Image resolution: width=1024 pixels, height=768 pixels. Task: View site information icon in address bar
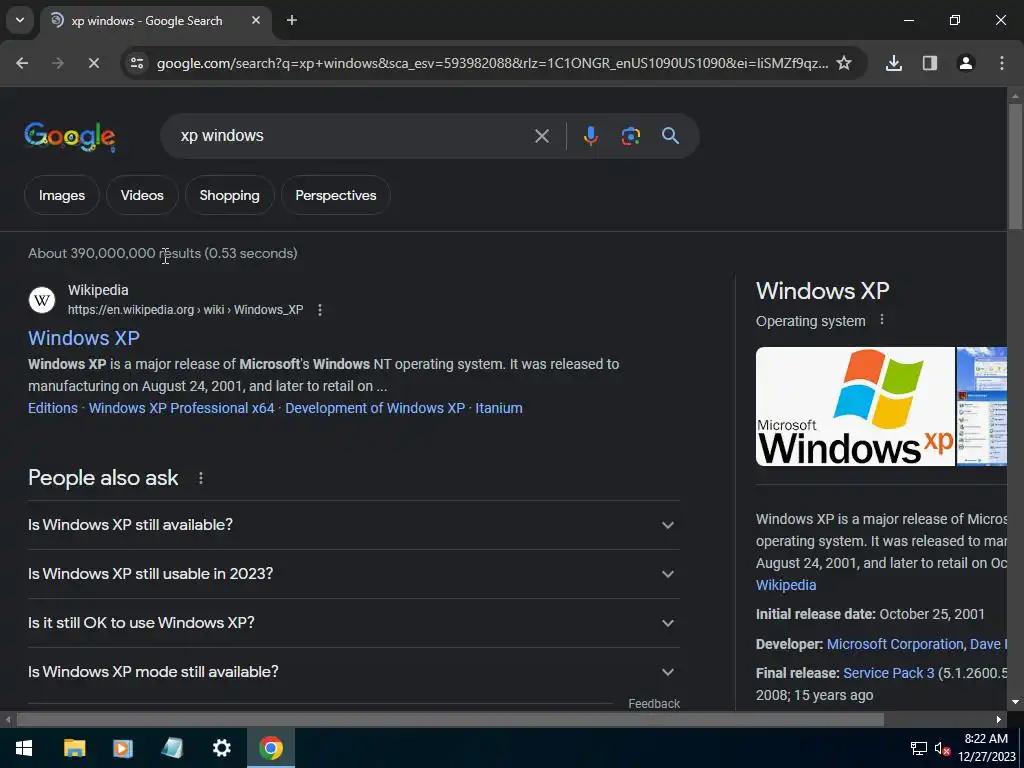click(137, 63)
